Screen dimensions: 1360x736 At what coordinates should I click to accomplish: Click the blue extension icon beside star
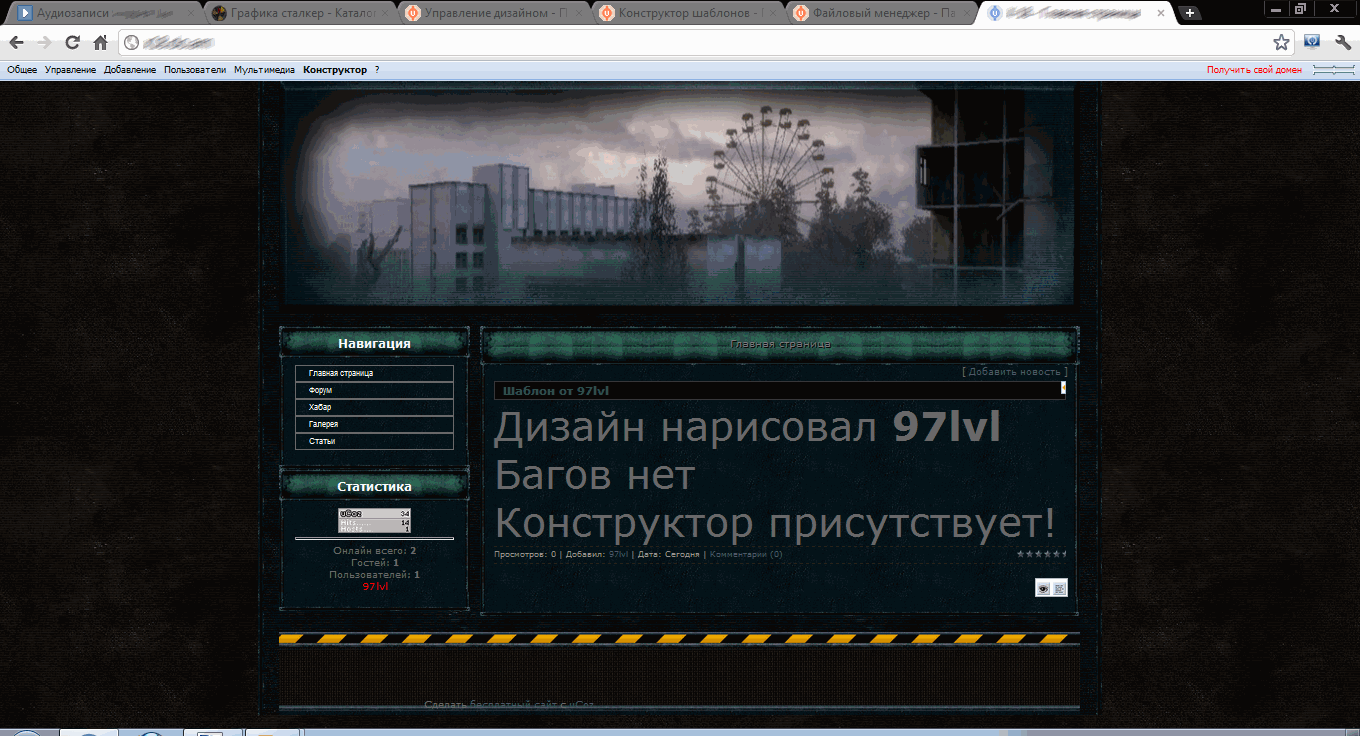point(1313,42)
